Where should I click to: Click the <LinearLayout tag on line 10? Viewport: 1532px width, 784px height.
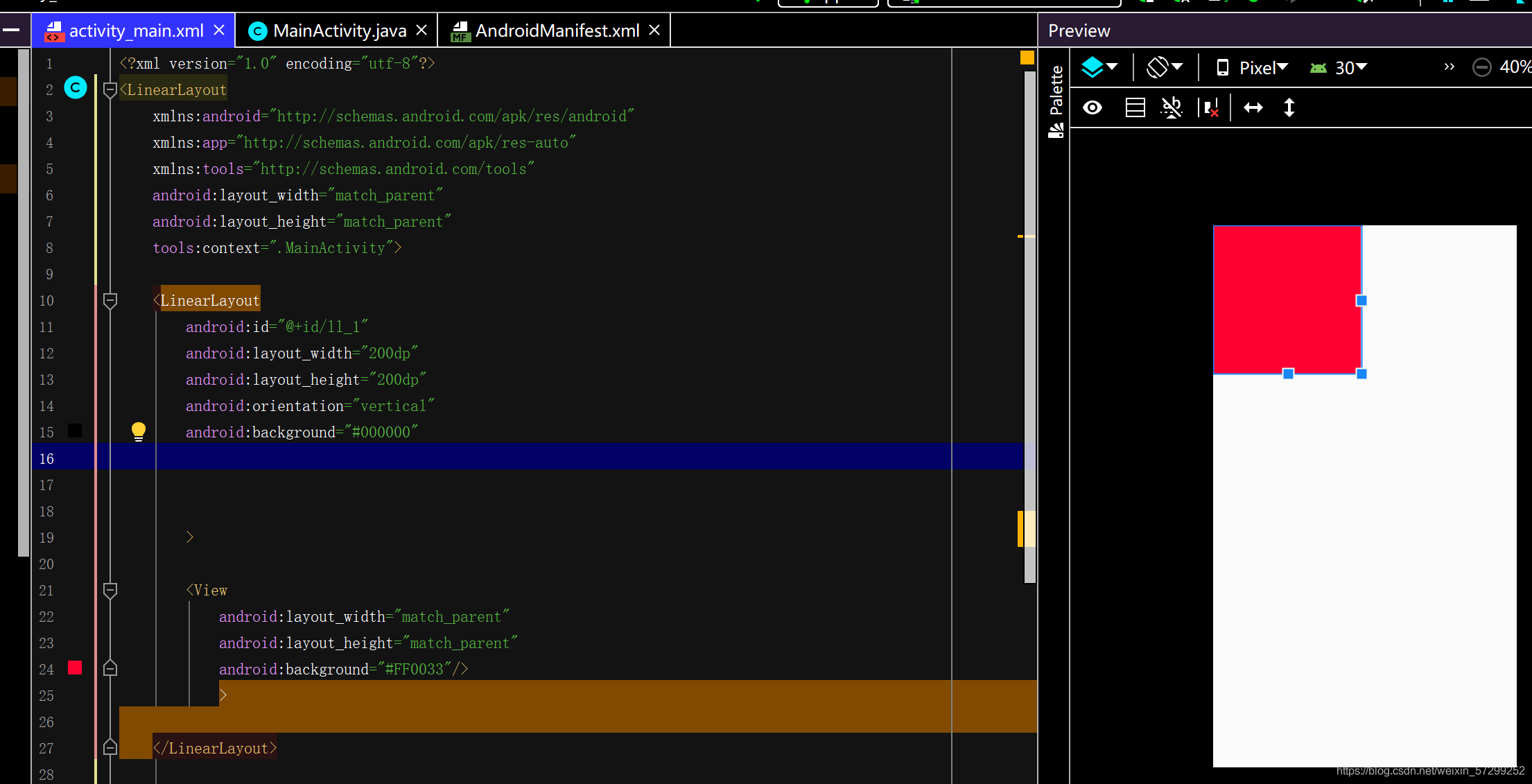pyautogui.click(x=207, y=300)
